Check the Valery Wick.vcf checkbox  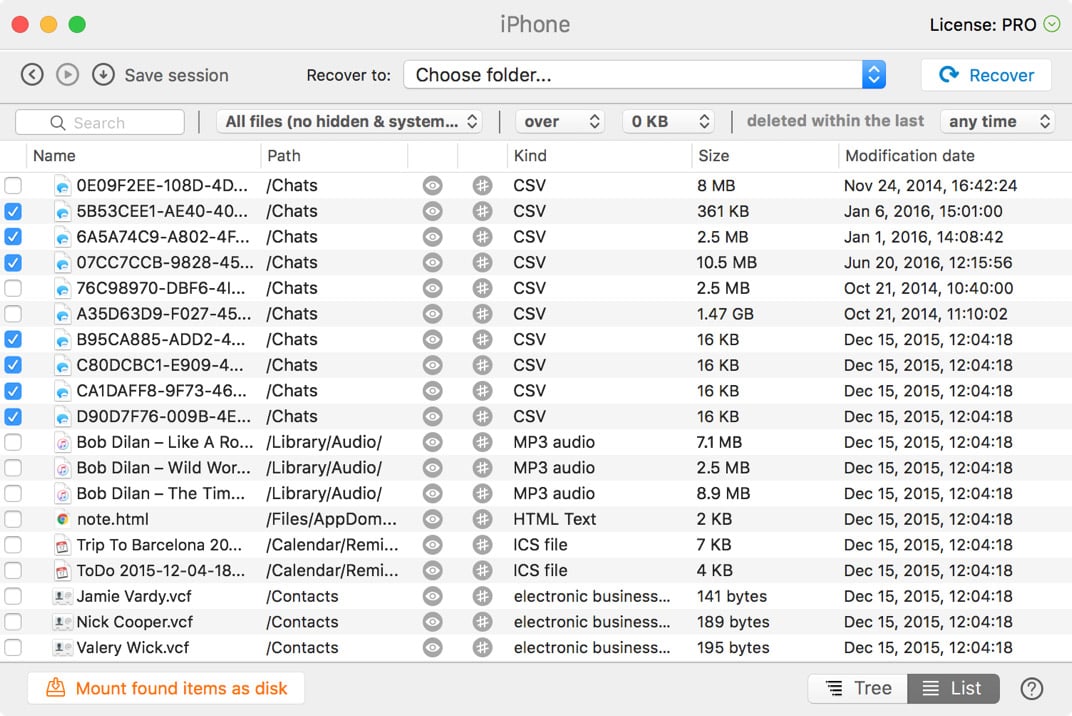[x=13, y=648]
